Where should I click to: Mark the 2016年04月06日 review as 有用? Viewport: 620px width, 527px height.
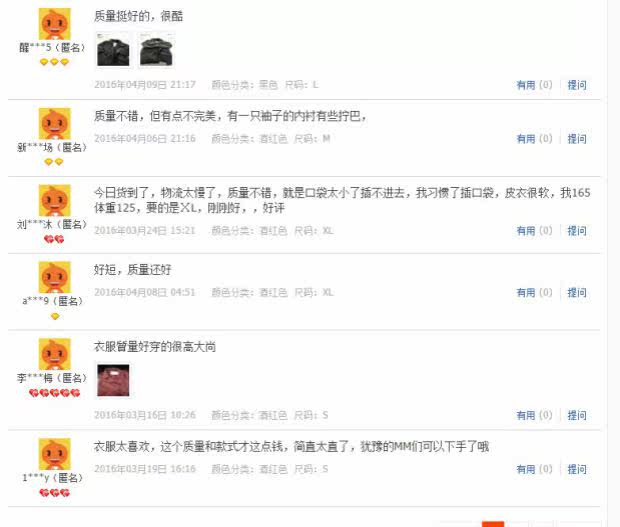[x=534, y=138]
